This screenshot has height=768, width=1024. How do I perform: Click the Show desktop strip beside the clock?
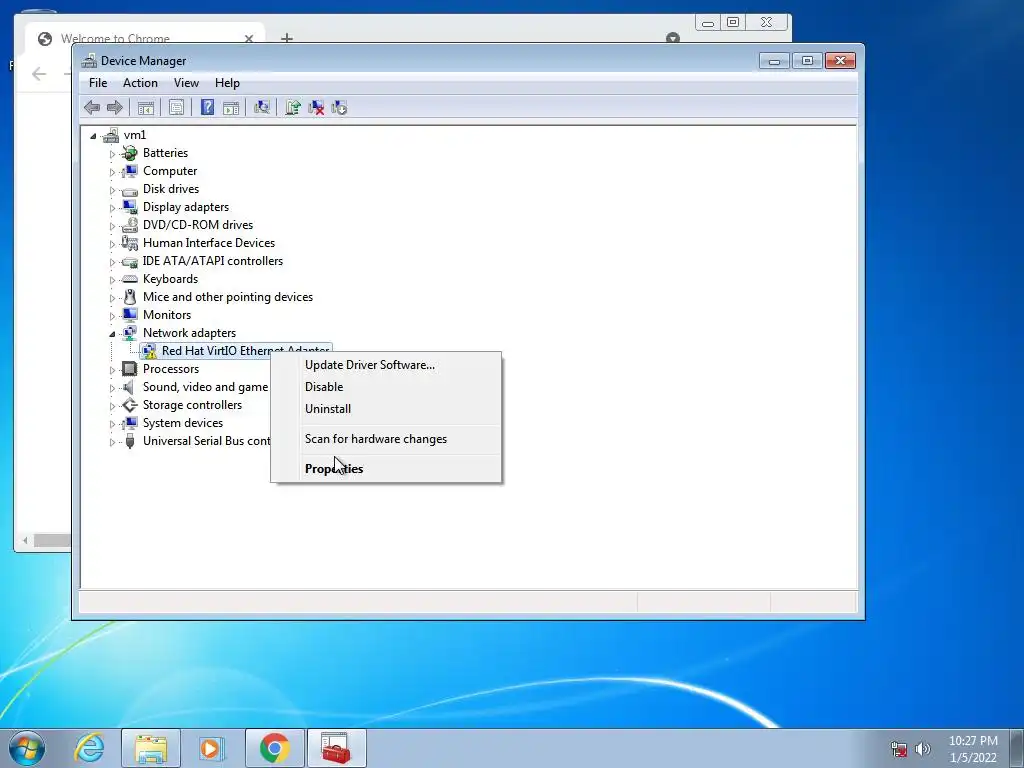[x=1016, y=748]
